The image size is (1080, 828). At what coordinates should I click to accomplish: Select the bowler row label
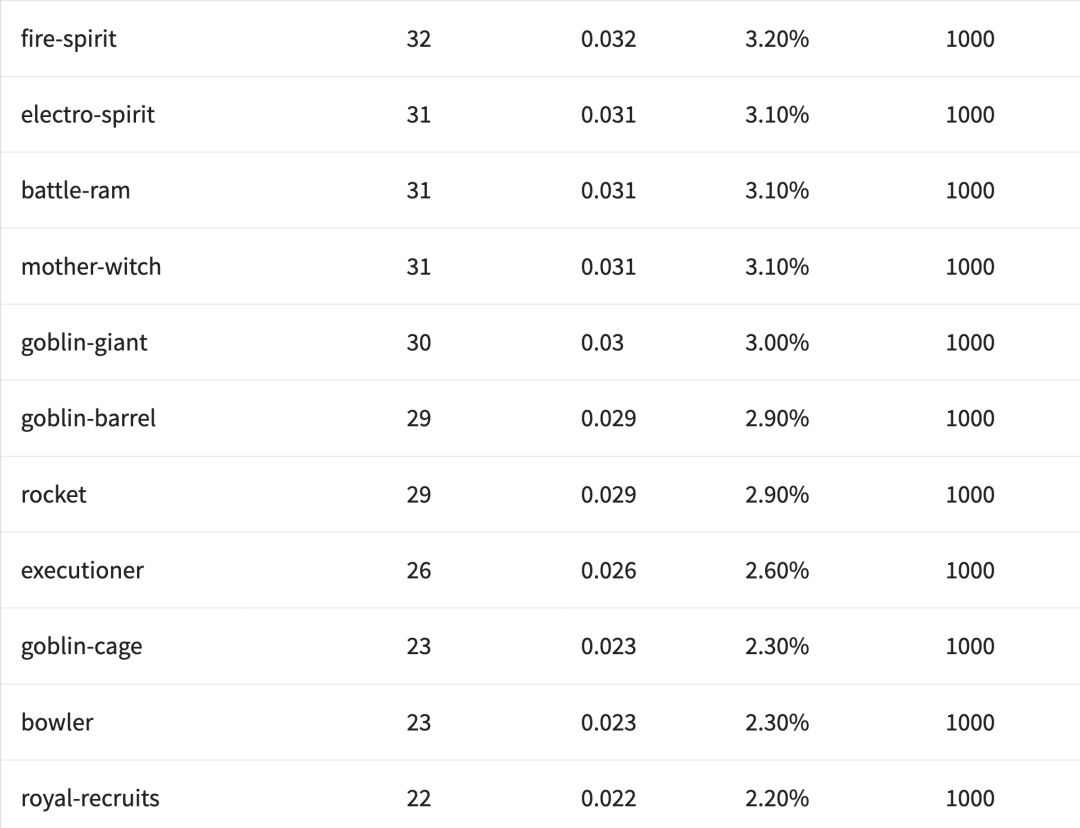point(57,723)
